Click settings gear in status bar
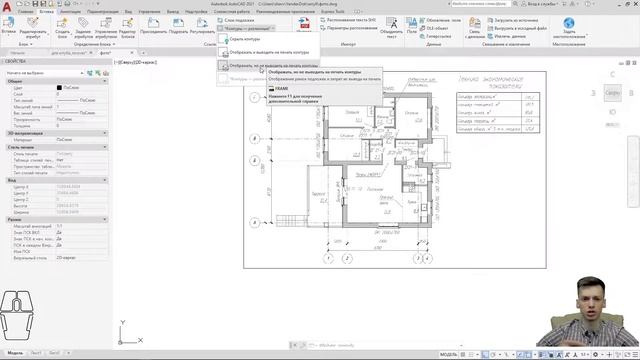The width and height of the screenshot is (640, 360). 596,355
